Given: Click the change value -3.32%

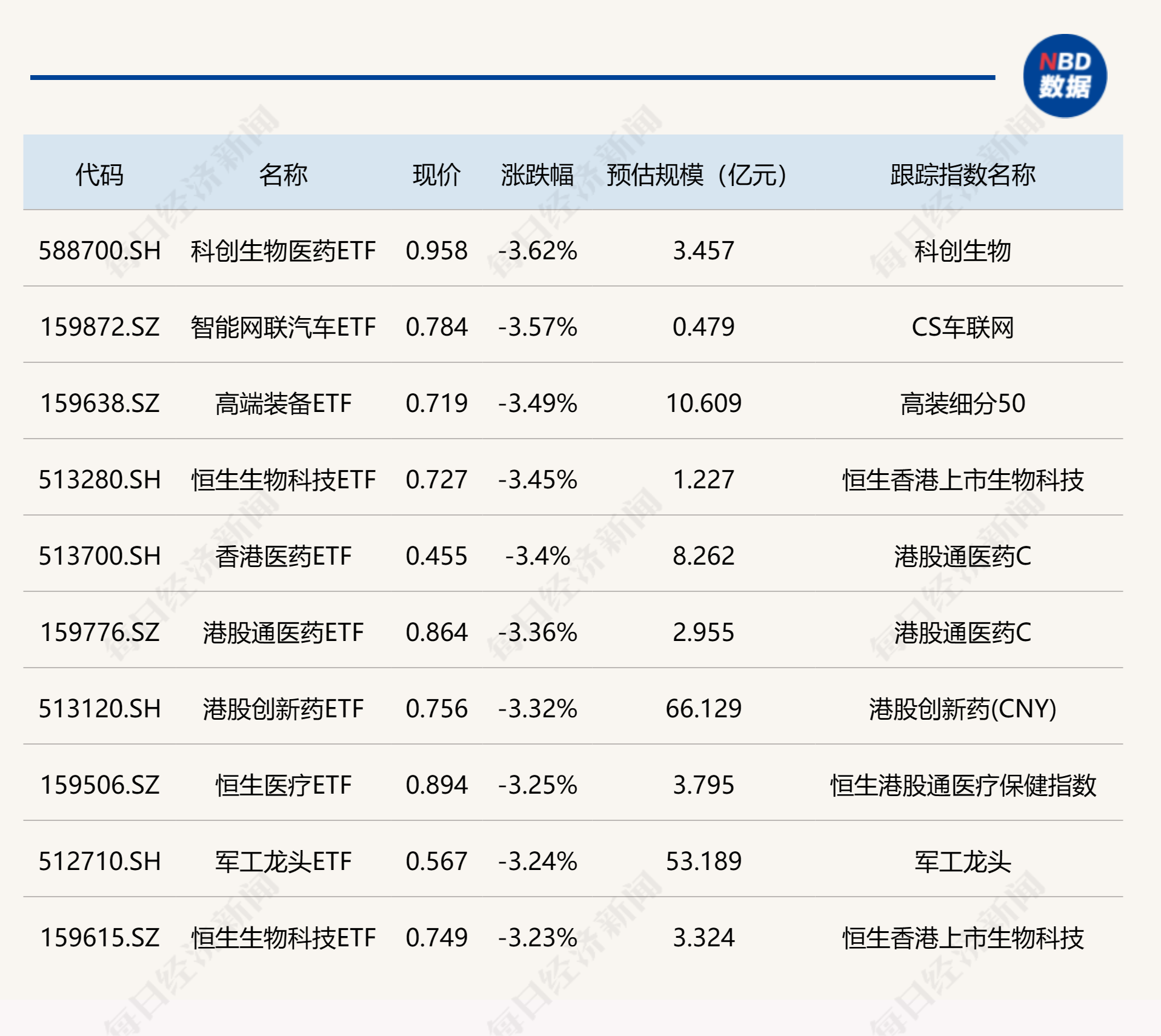Looking at the screenshot, I should tap(537, 709).
